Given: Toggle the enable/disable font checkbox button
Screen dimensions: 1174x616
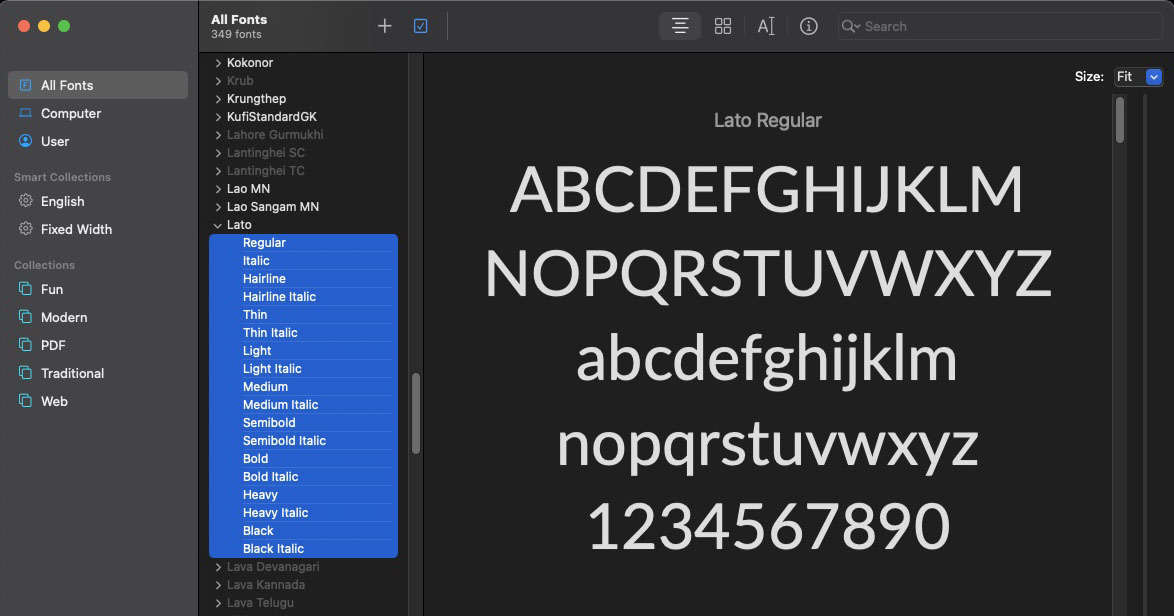Looking at the screenshot, I should [421, 26].
